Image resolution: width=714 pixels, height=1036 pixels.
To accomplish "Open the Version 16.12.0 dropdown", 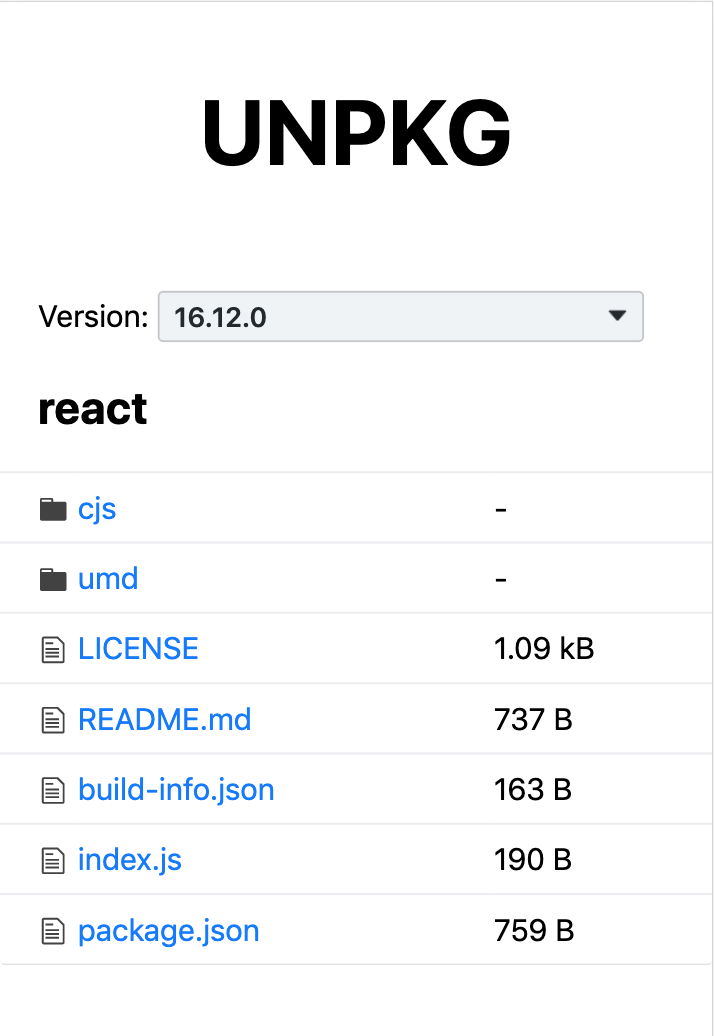I will (x=400, y=316).
